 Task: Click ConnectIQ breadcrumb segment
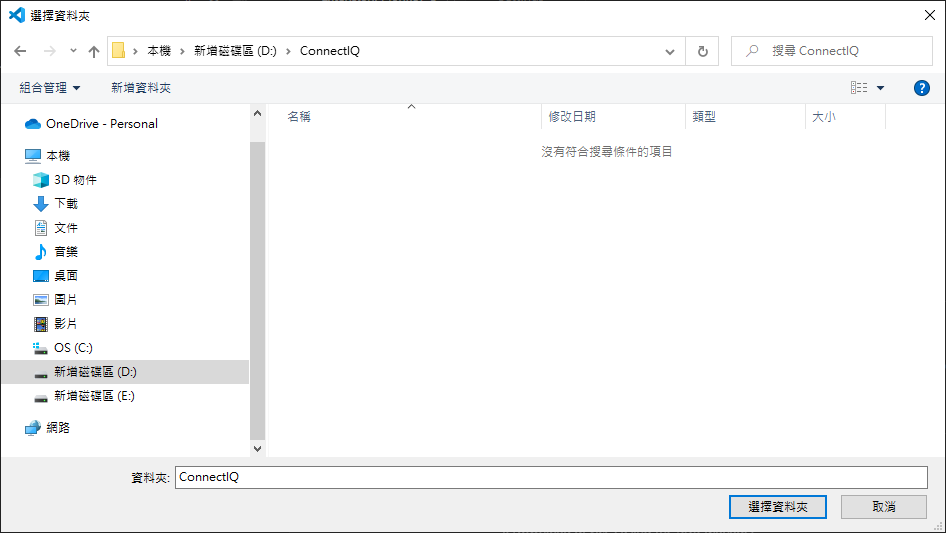point(329,51)
